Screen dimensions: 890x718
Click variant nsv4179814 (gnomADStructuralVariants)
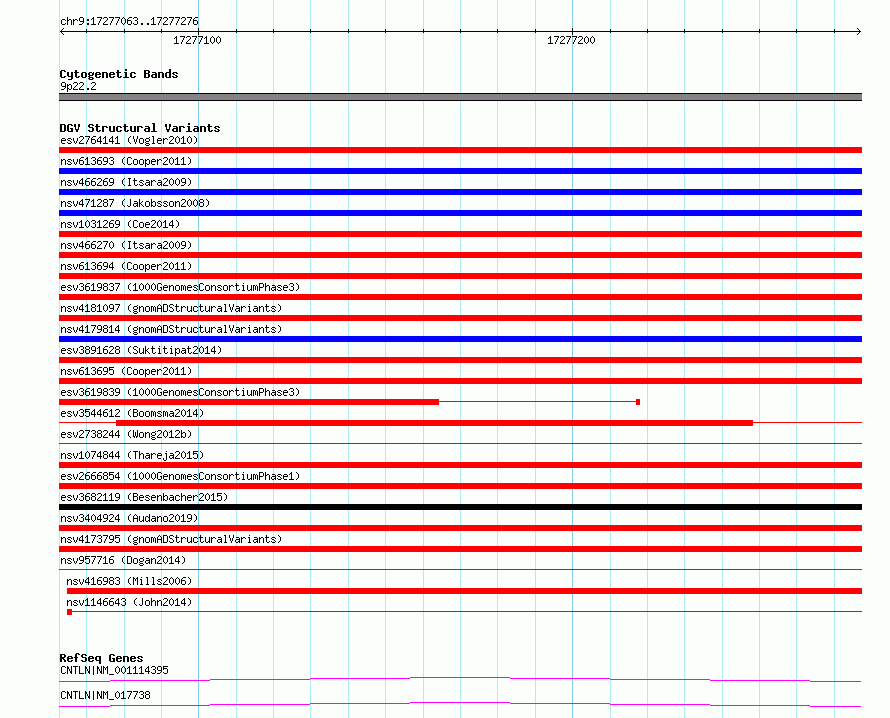171,329
